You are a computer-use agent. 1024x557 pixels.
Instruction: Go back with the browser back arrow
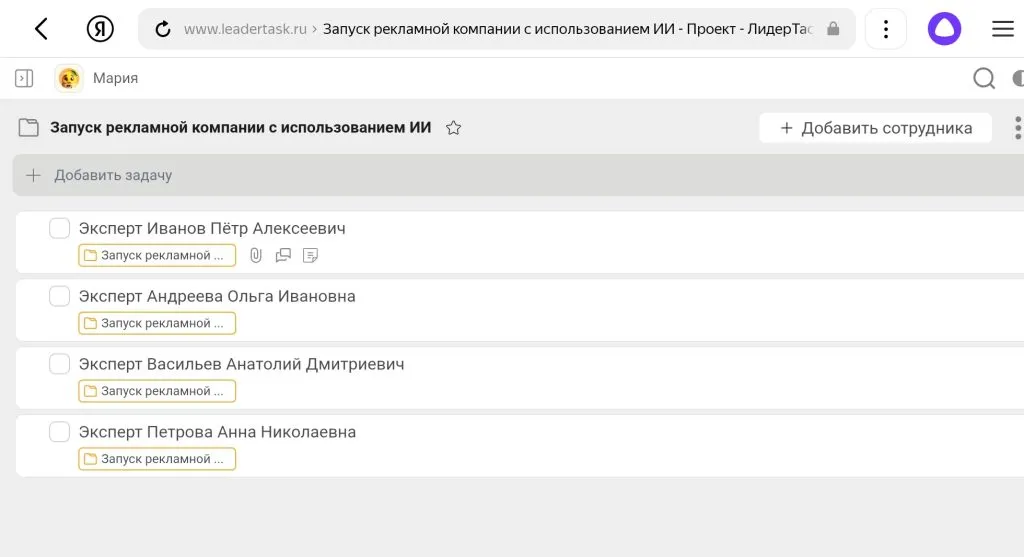(41, 29)
